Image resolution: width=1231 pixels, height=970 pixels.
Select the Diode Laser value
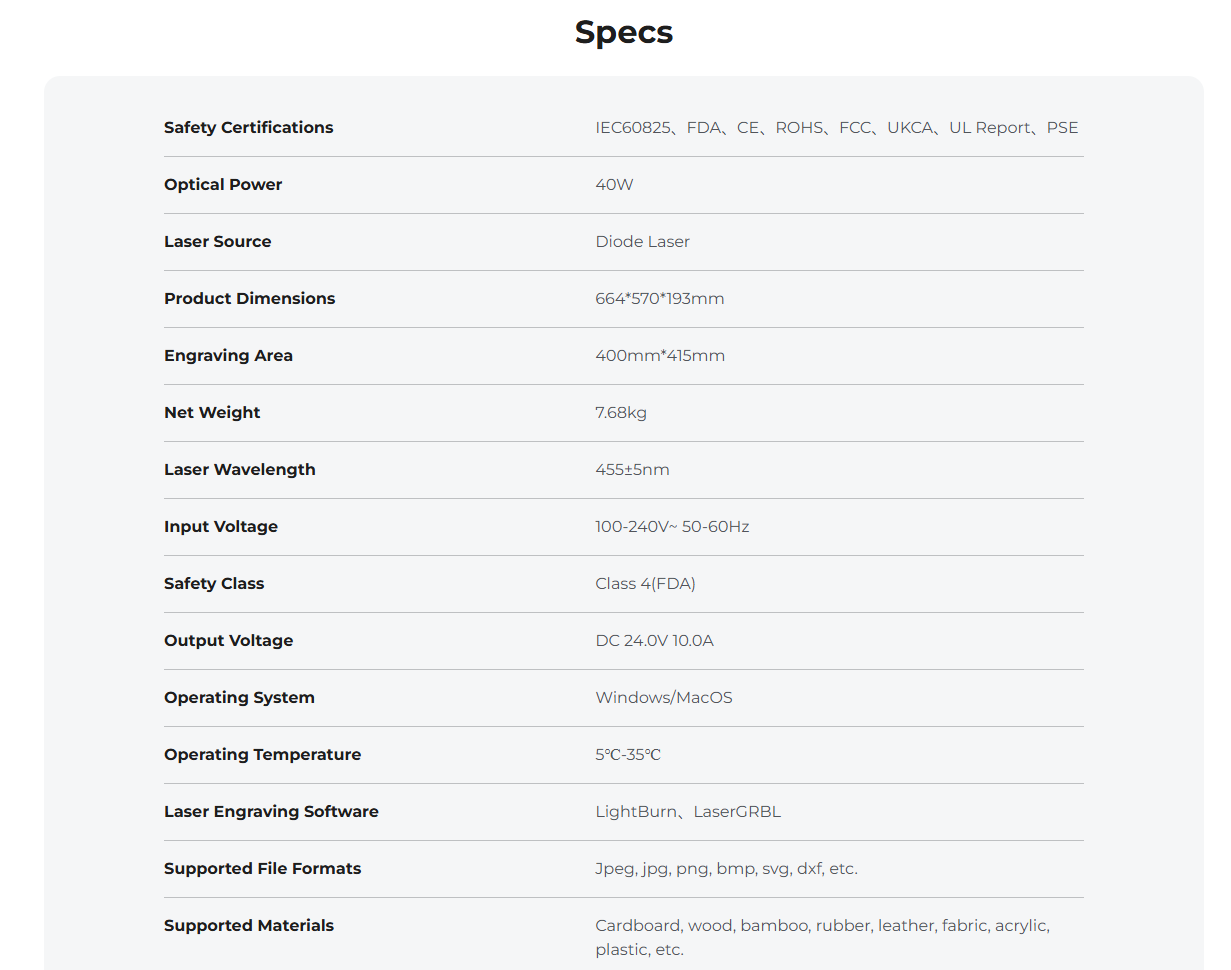(642, 241)
